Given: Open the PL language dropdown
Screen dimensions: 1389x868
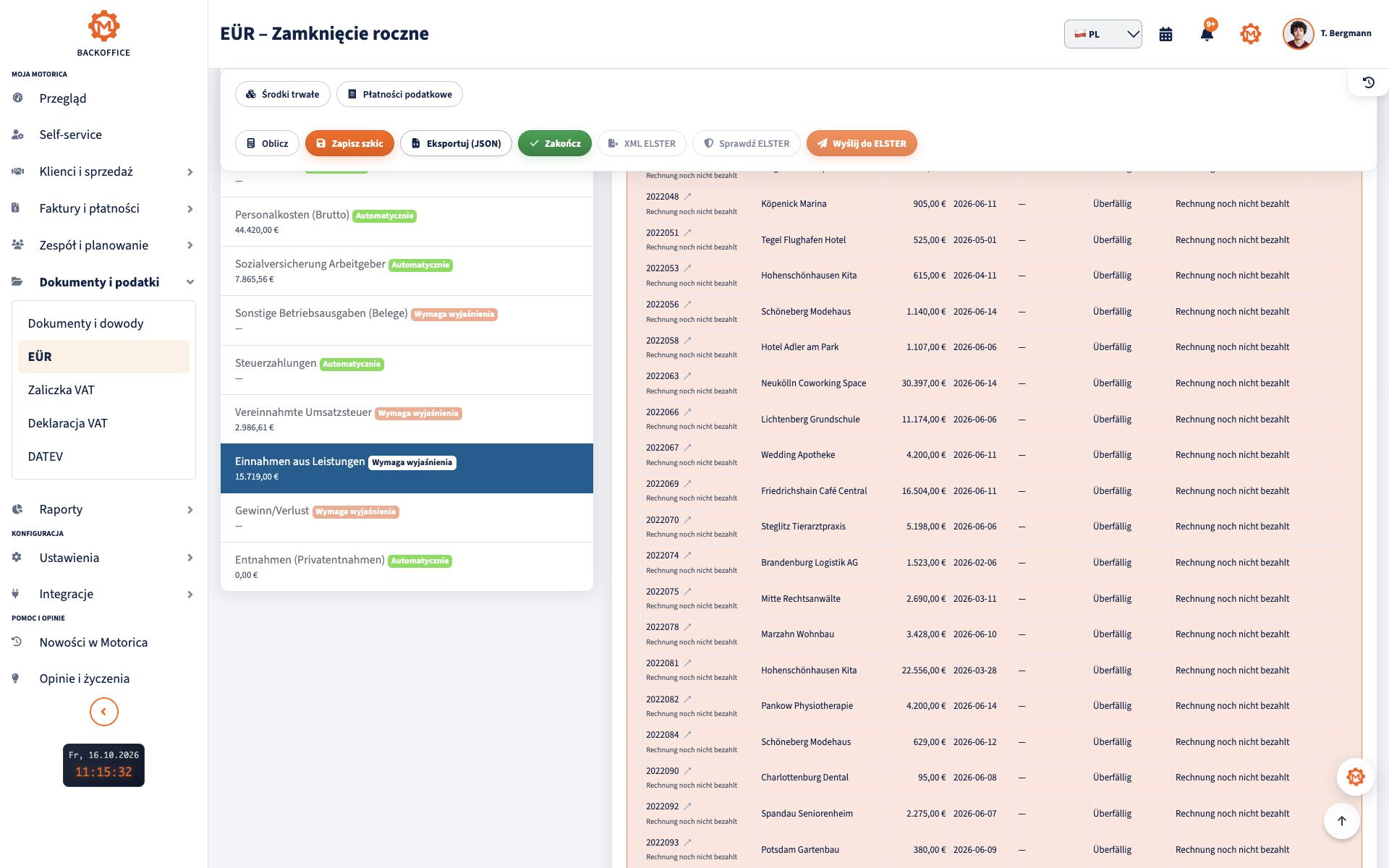Looking at the screenshot, I should pyautogui.click(x=1103, y=34).
